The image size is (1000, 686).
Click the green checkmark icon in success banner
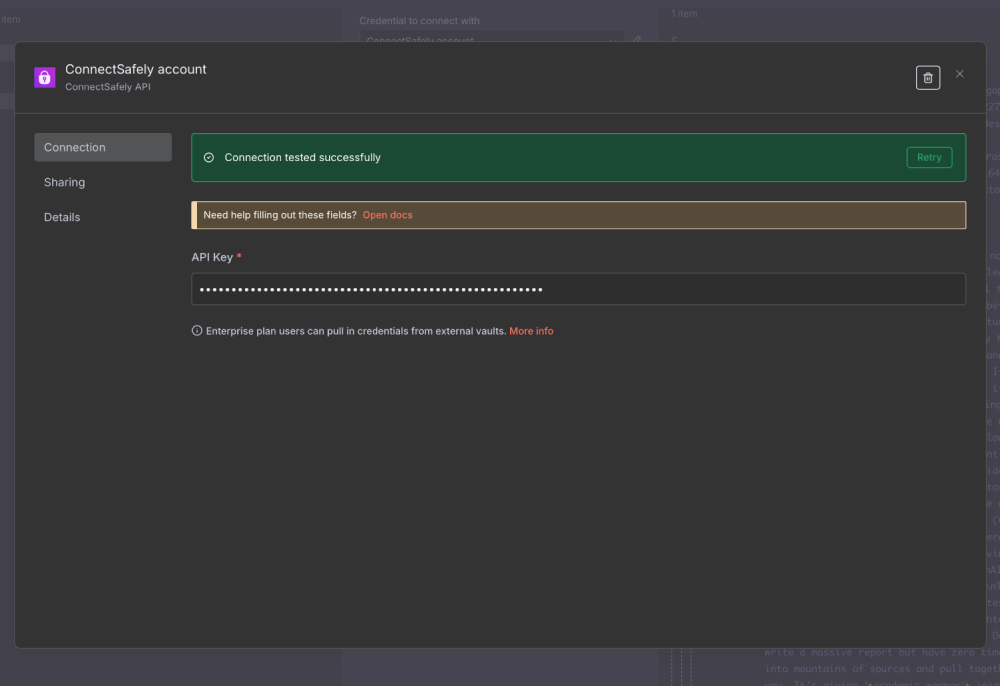(x=209, y=157)
